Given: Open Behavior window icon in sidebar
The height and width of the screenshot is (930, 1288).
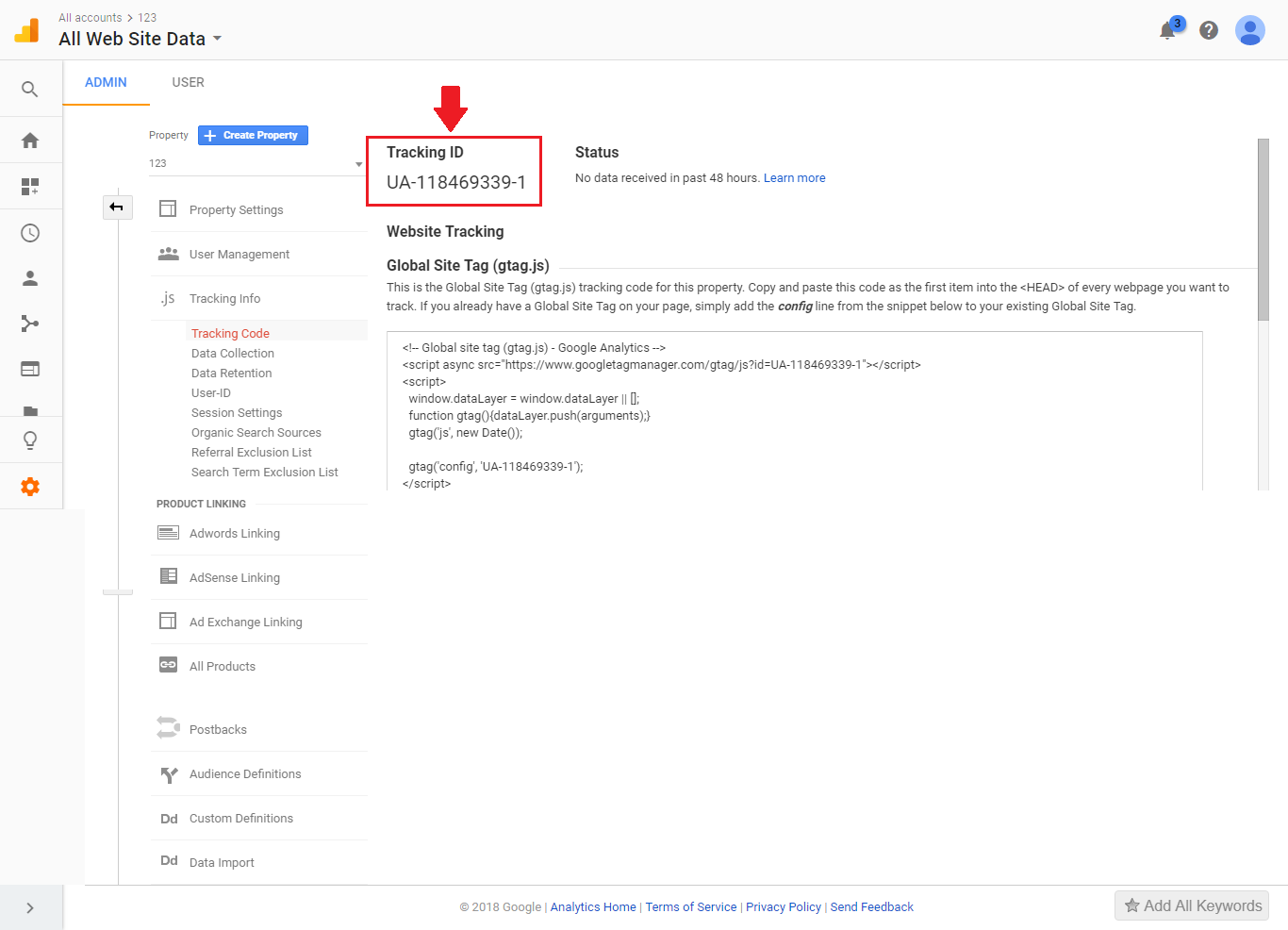Looking at the screenshot, I should (30, 369).
